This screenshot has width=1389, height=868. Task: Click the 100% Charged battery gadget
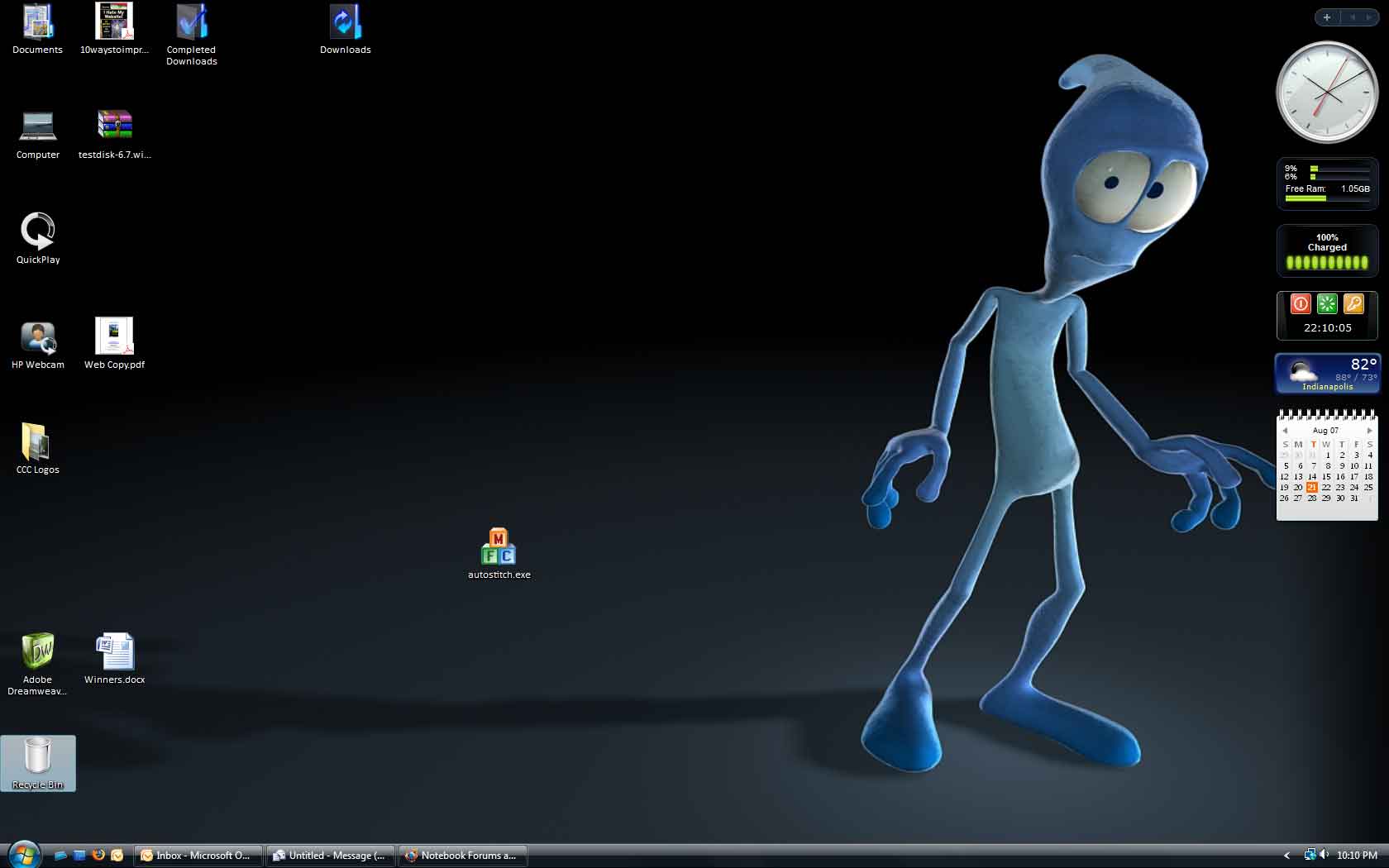click(x=1327, y=251)
